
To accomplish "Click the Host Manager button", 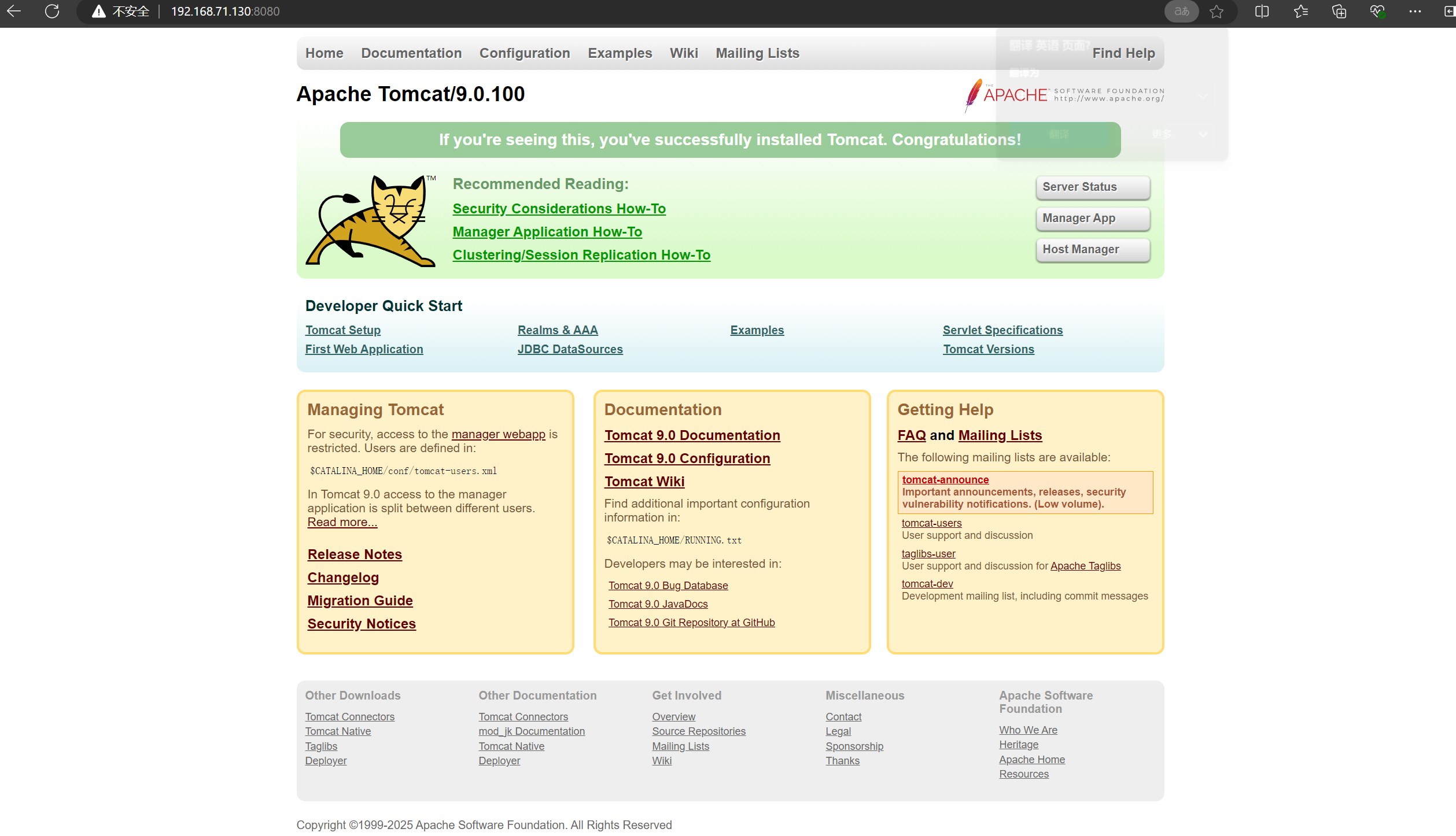I will pyautogui.click(x=1093, y=250).
